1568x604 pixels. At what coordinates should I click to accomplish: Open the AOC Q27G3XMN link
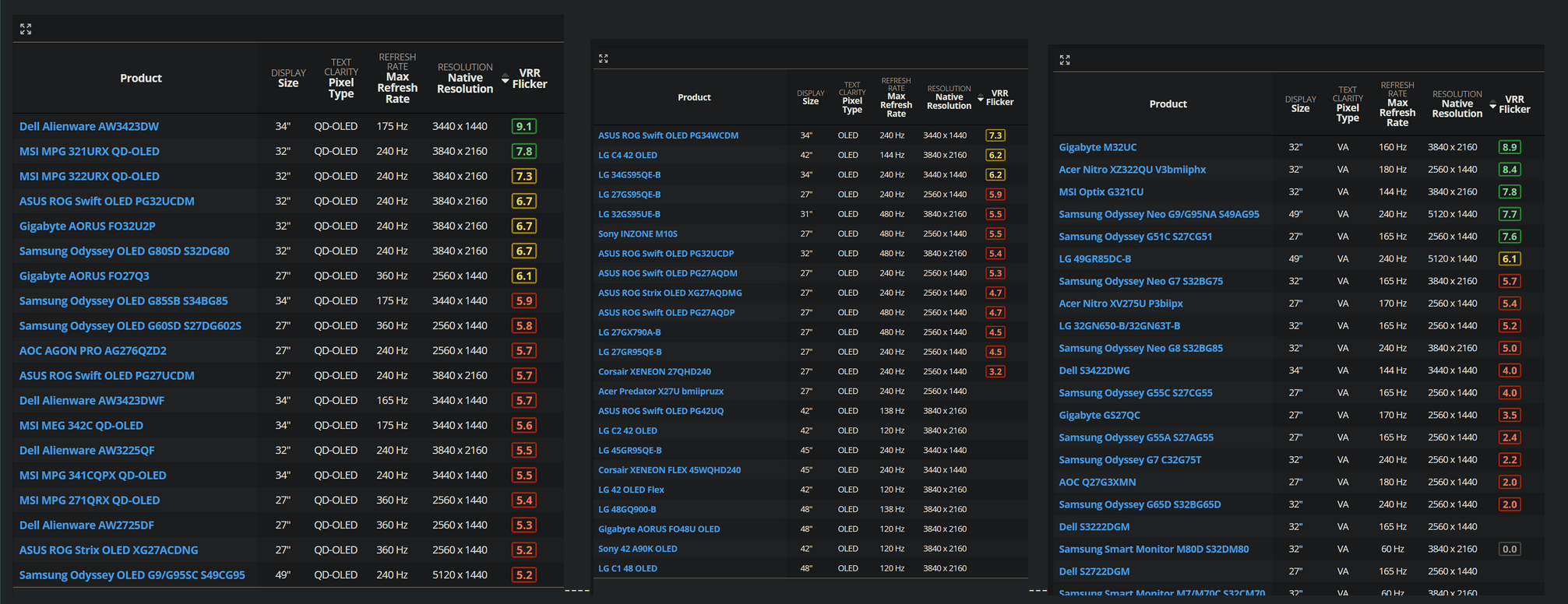pos(1098,482)
